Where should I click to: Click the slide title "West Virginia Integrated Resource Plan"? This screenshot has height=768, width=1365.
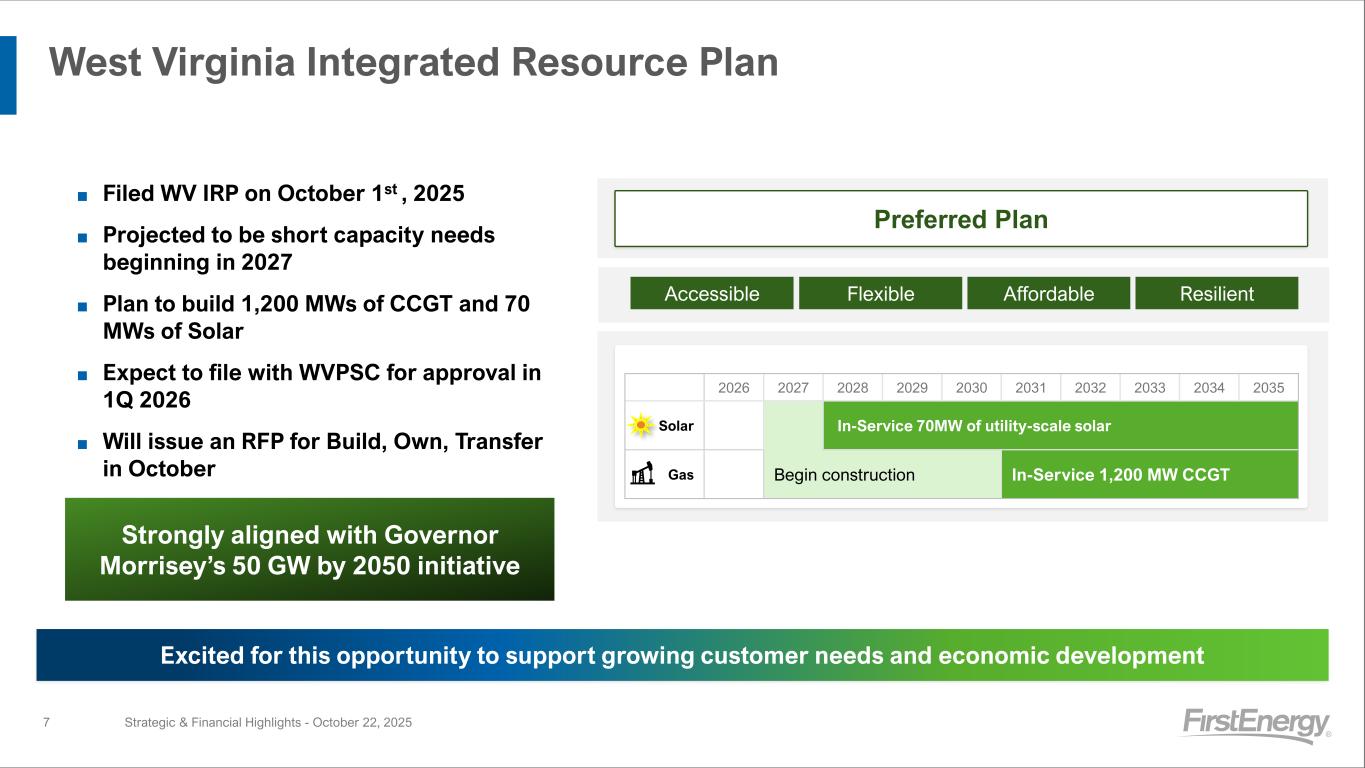414,63
